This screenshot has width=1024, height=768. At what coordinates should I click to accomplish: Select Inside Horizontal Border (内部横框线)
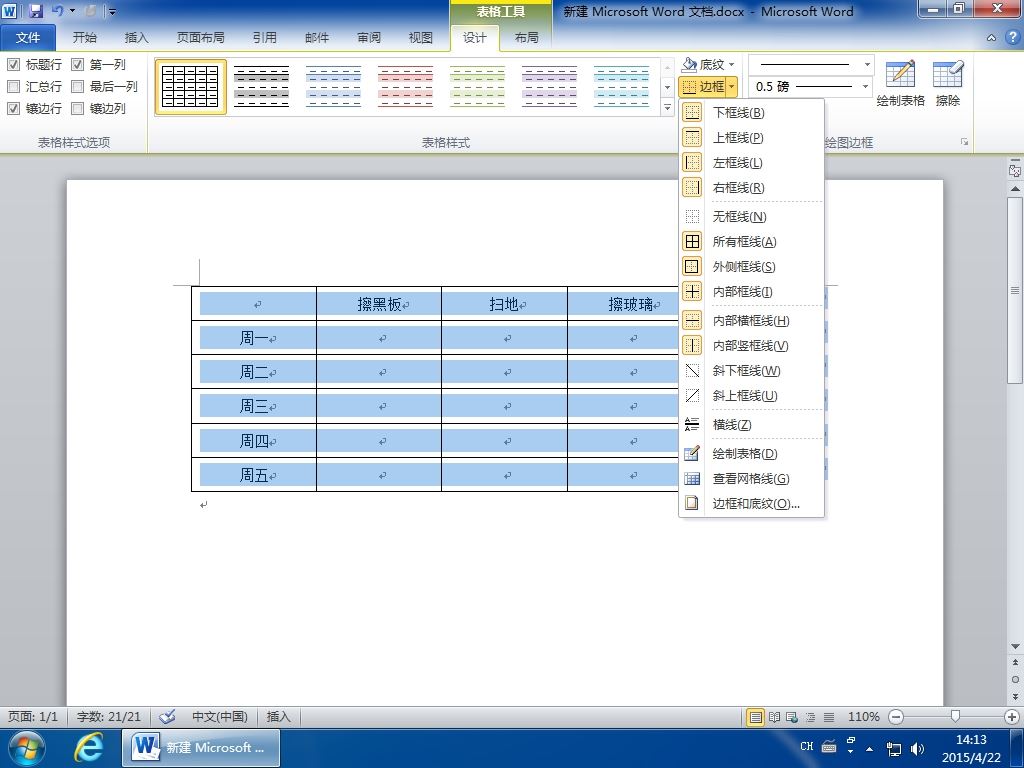pos(752,320)
